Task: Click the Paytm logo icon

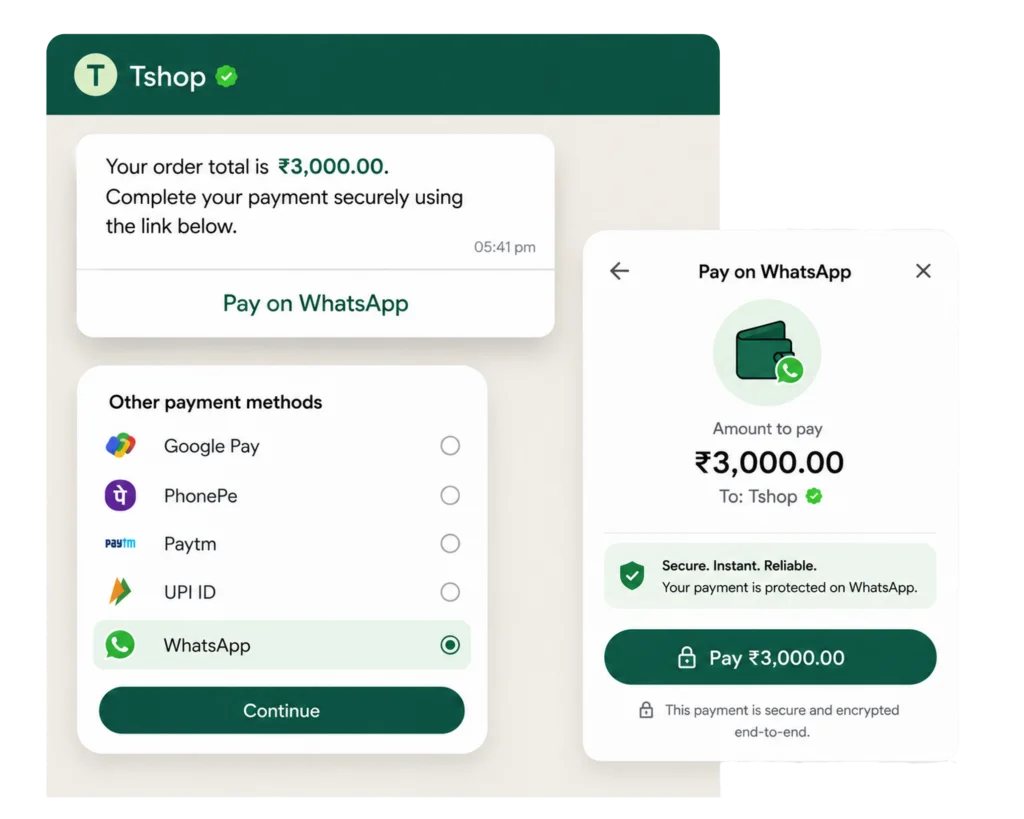Action: pyautogui.click(x=120, y=543)
